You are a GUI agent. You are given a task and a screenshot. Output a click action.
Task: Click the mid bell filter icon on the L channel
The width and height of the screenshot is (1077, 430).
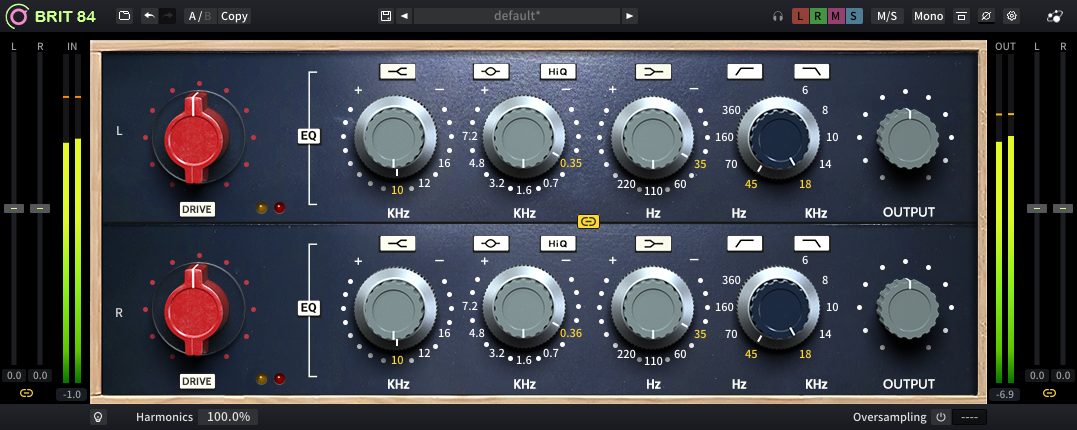(491, 71)
